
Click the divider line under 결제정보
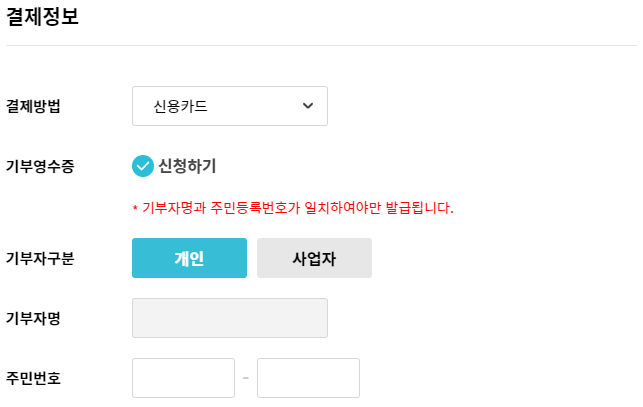pos(321,45)
